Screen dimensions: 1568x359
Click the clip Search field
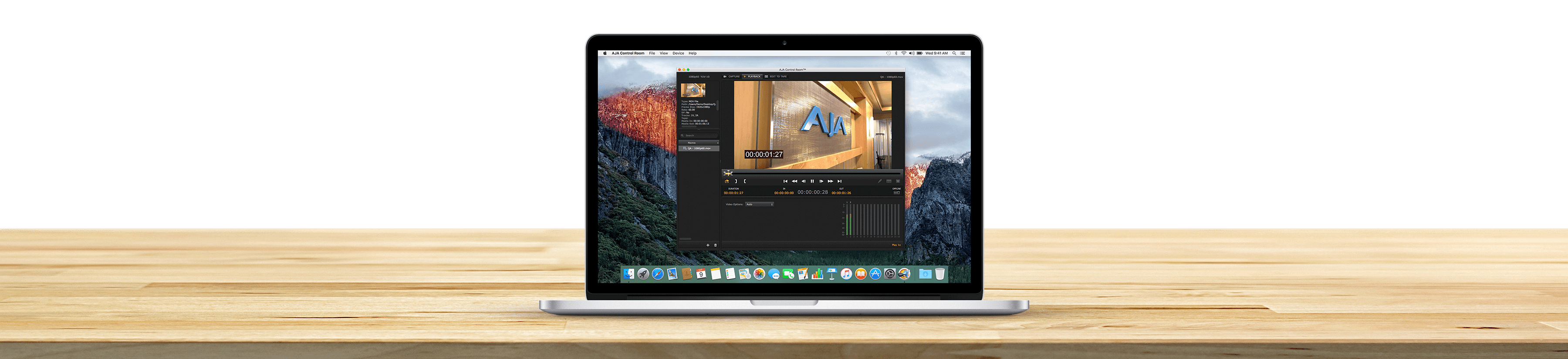(700, 136)
